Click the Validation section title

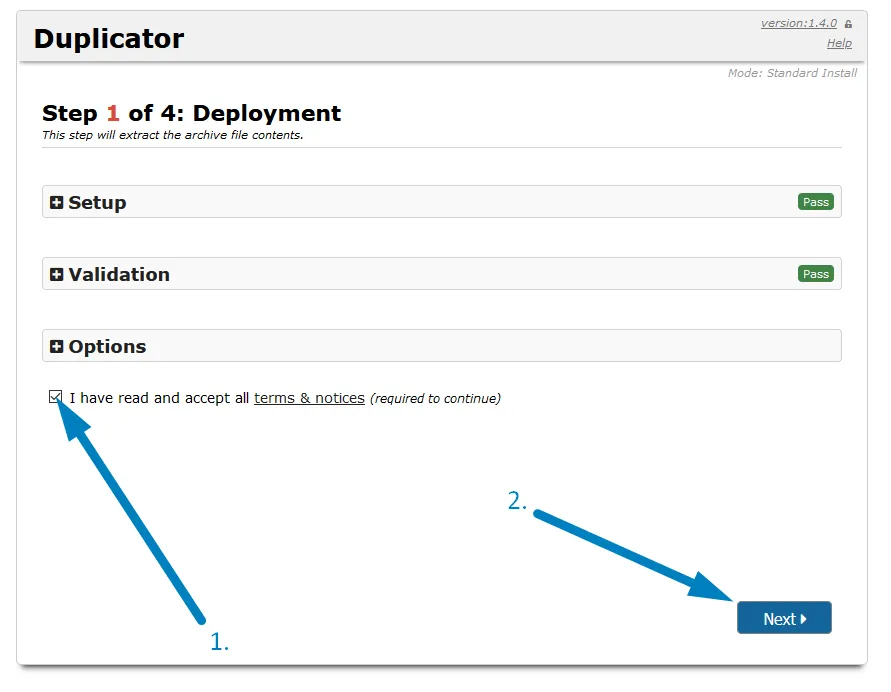(x=119, y=274)
